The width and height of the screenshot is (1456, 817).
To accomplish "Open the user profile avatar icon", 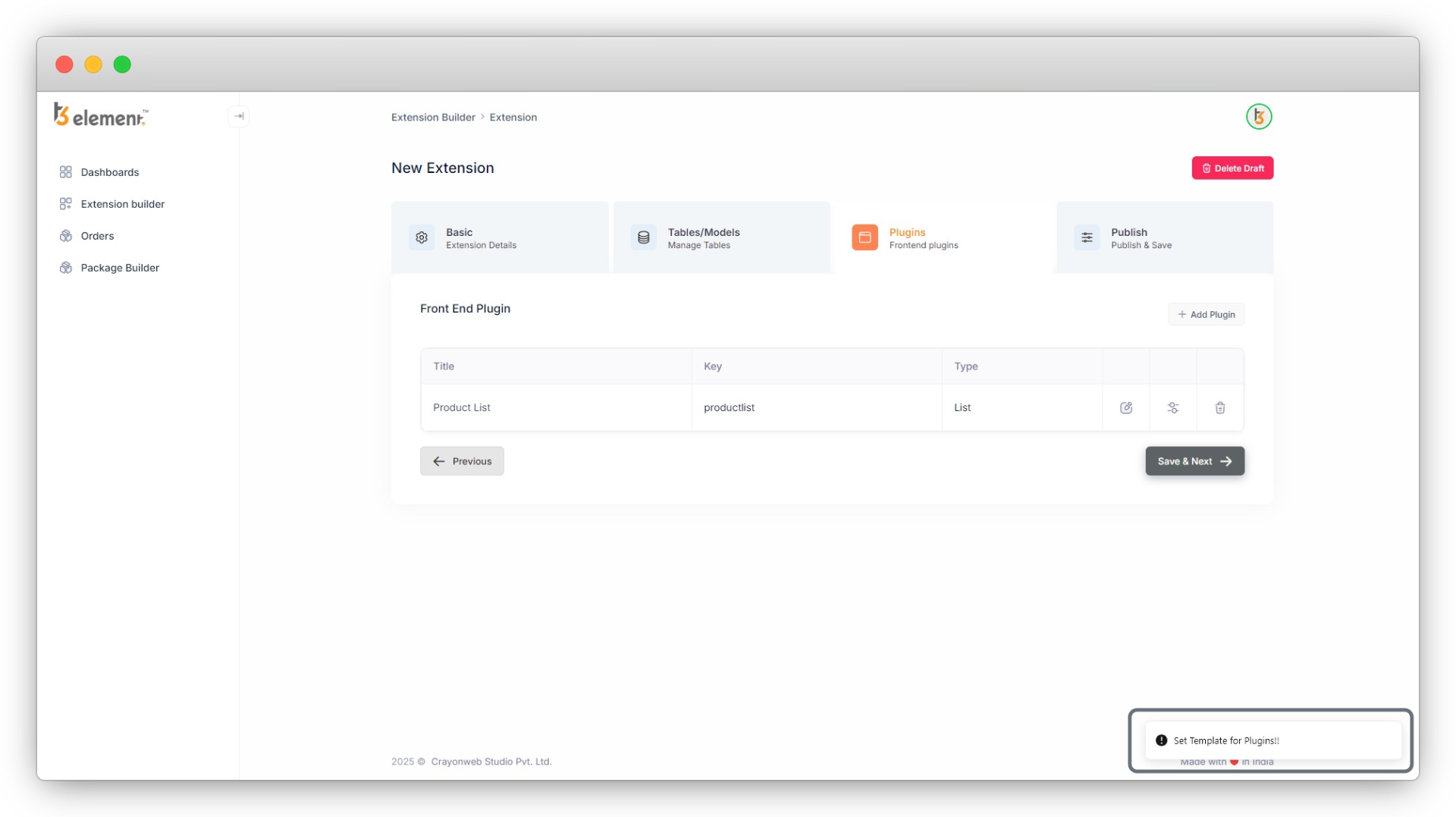I will point(1259,117).
